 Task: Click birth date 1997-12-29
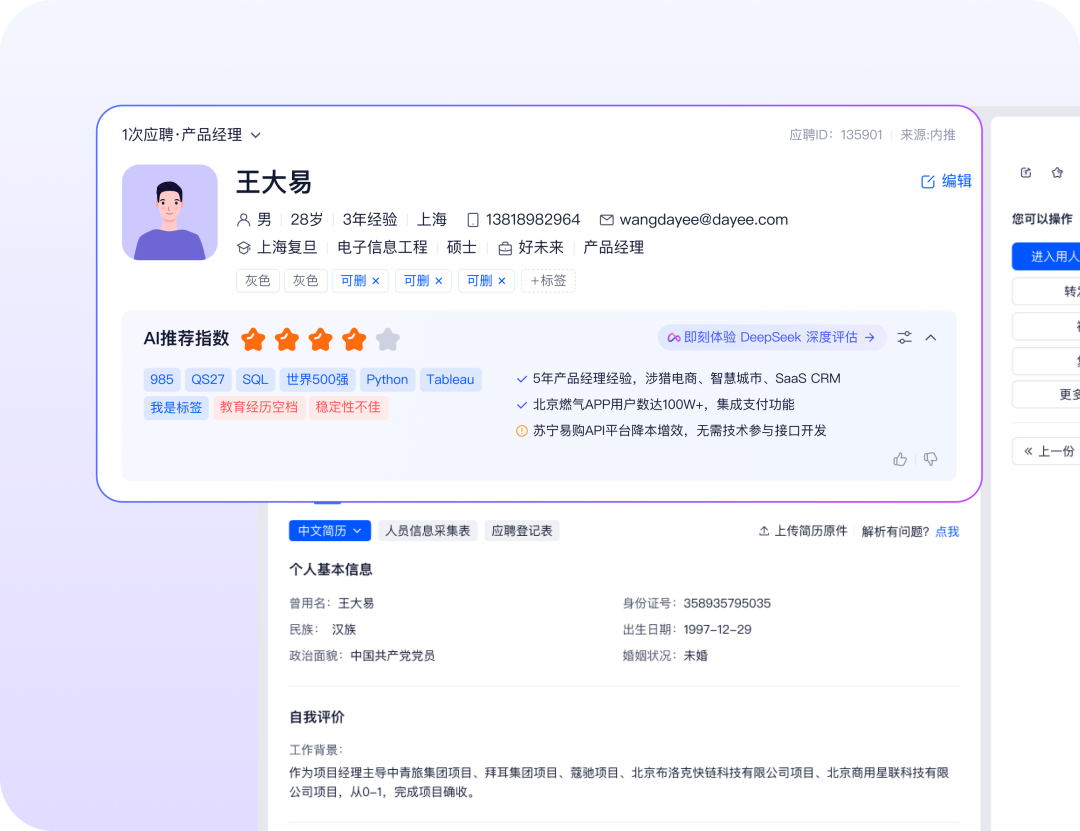tap(717, 630)
